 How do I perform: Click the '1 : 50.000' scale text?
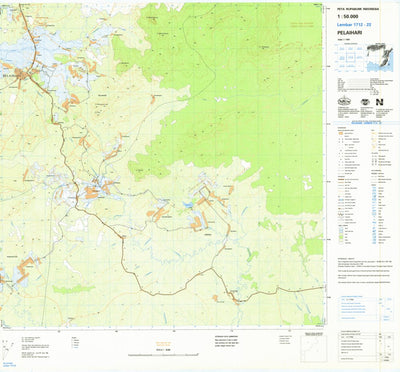(348, 17)
